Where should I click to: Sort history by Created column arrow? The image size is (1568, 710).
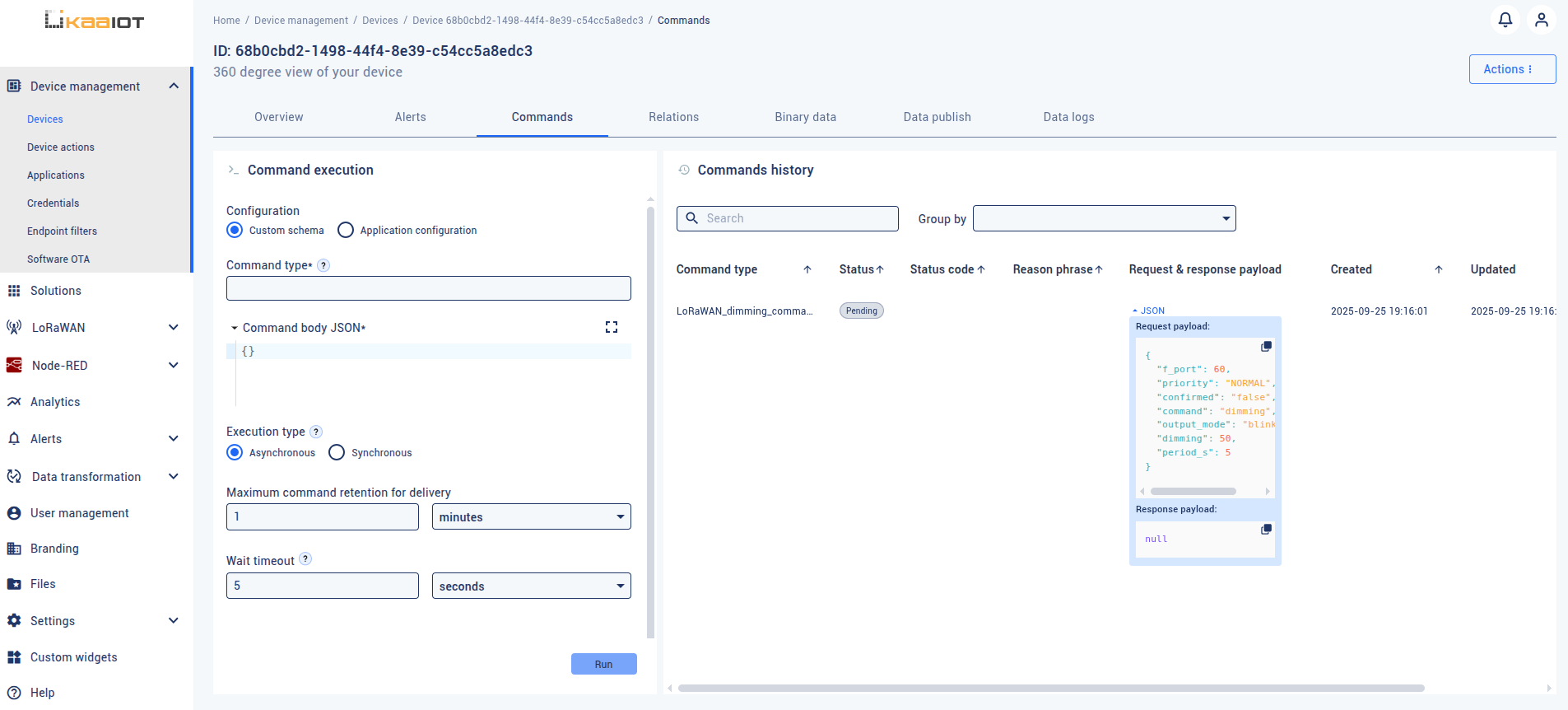1438,269
